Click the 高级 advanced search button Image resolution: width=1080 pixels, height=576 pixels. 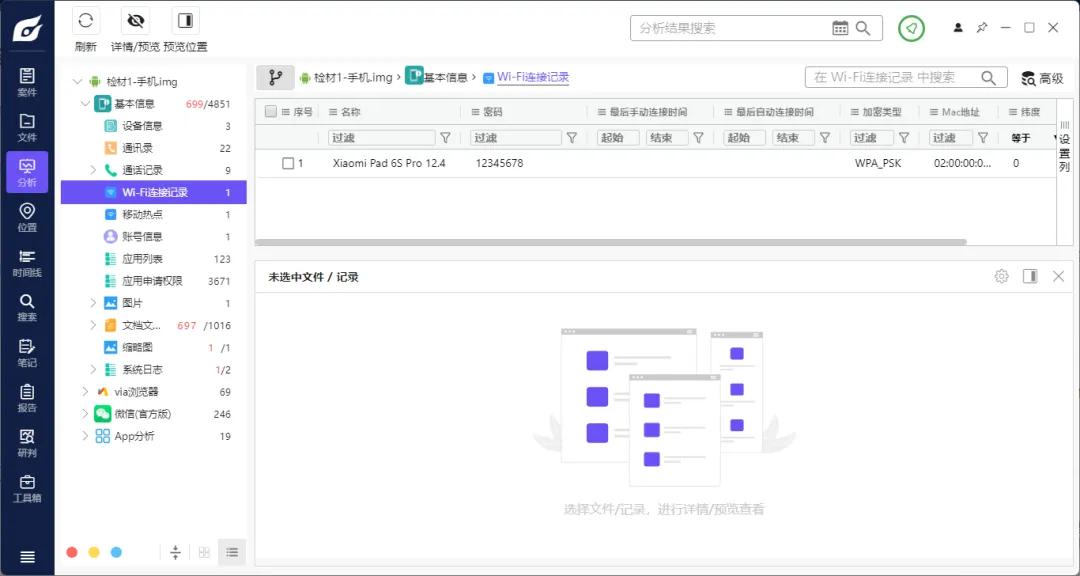tap(1042, 78)
